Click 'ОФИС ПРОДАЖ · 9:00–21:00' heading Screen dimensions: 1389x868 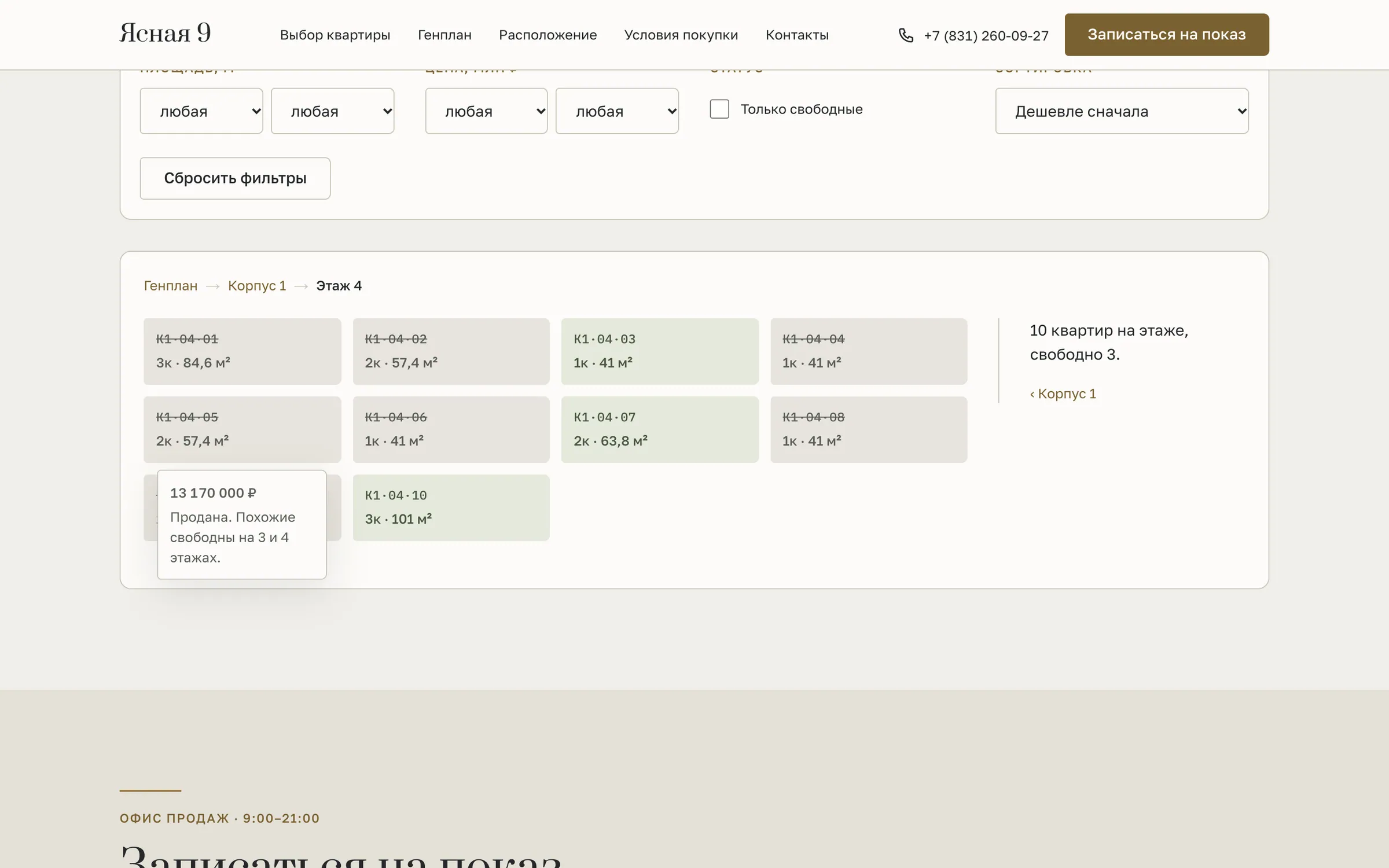(x=219, y=818)
